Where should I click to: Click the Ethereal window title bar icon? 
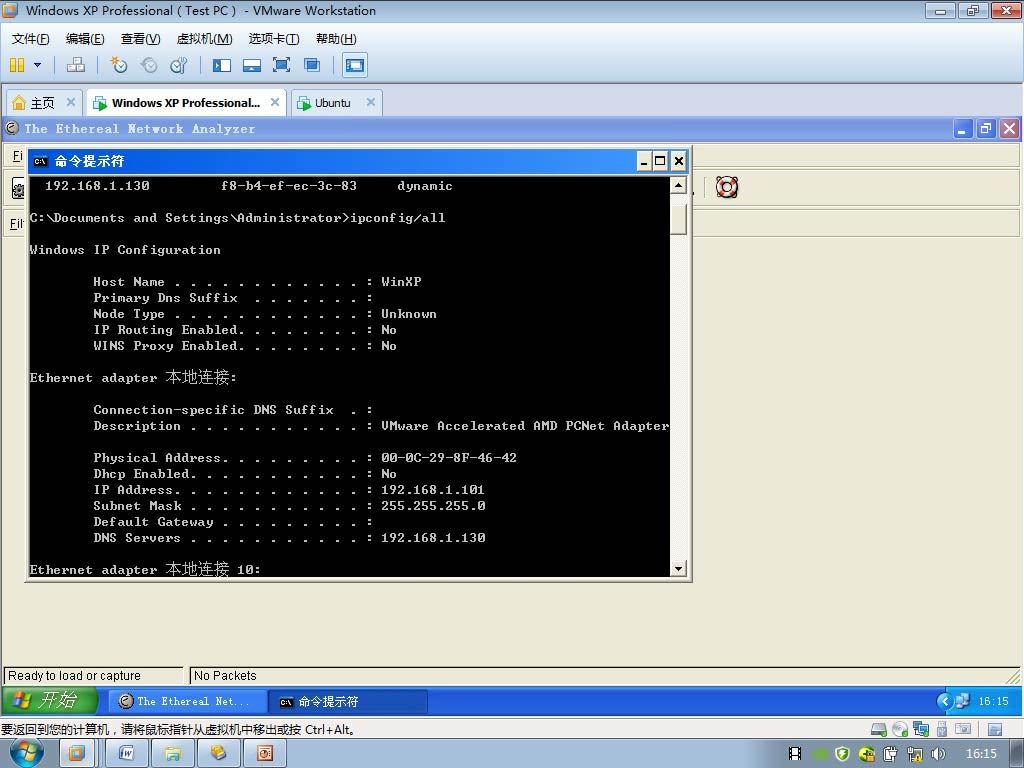click(12, 128)
